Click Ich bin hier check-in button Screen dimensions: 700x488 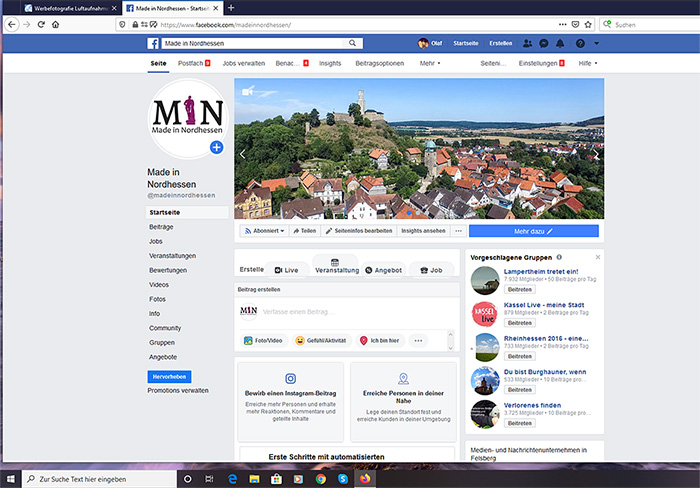[380, 341]
